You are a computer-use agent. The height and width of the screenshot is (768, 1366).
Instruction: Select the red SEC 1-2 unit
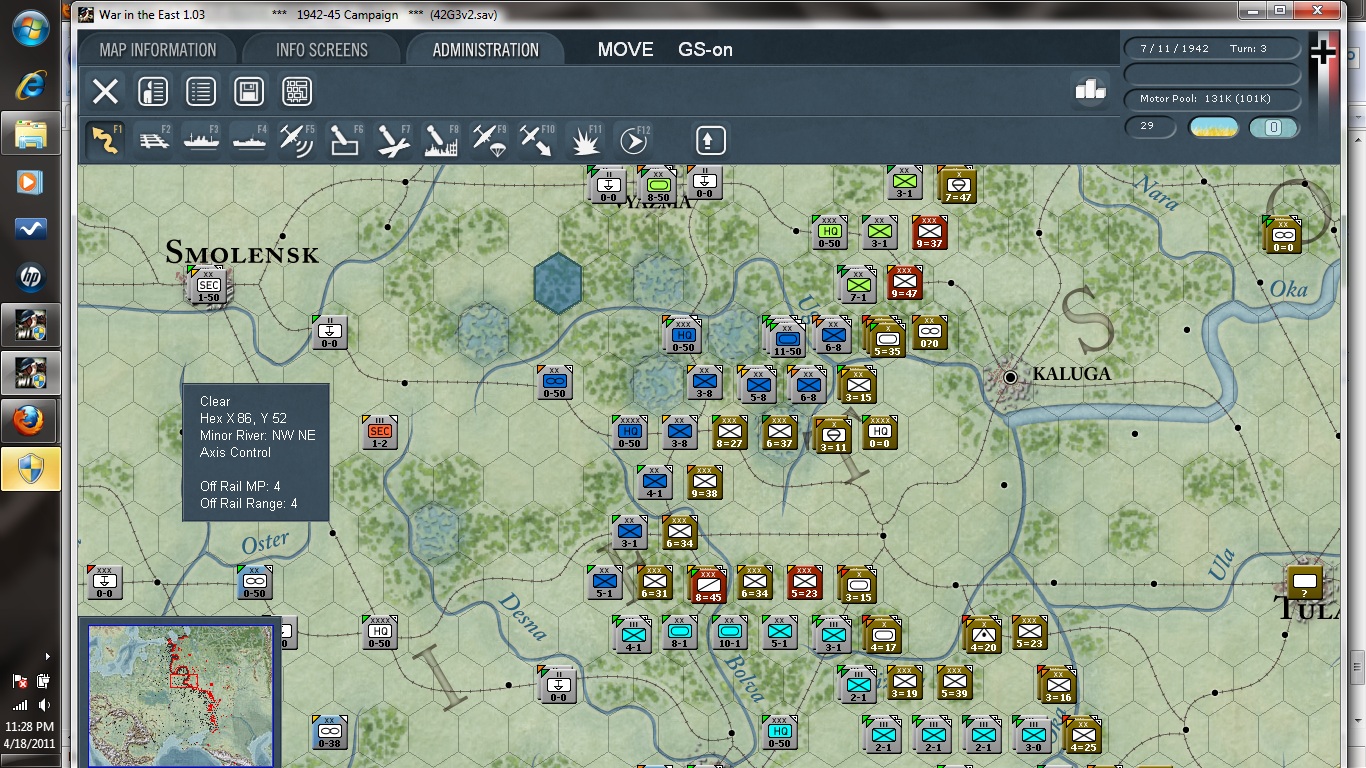coord(380,432)
